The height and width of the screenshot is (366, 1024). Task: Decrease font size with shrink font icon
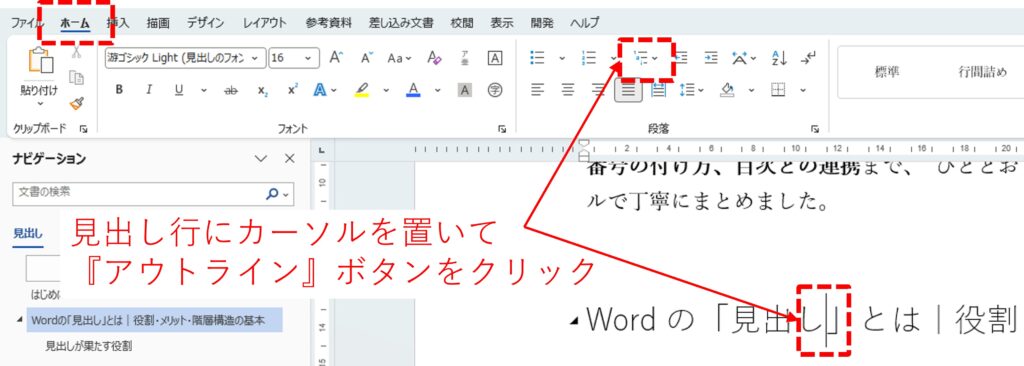coord(366,58)
